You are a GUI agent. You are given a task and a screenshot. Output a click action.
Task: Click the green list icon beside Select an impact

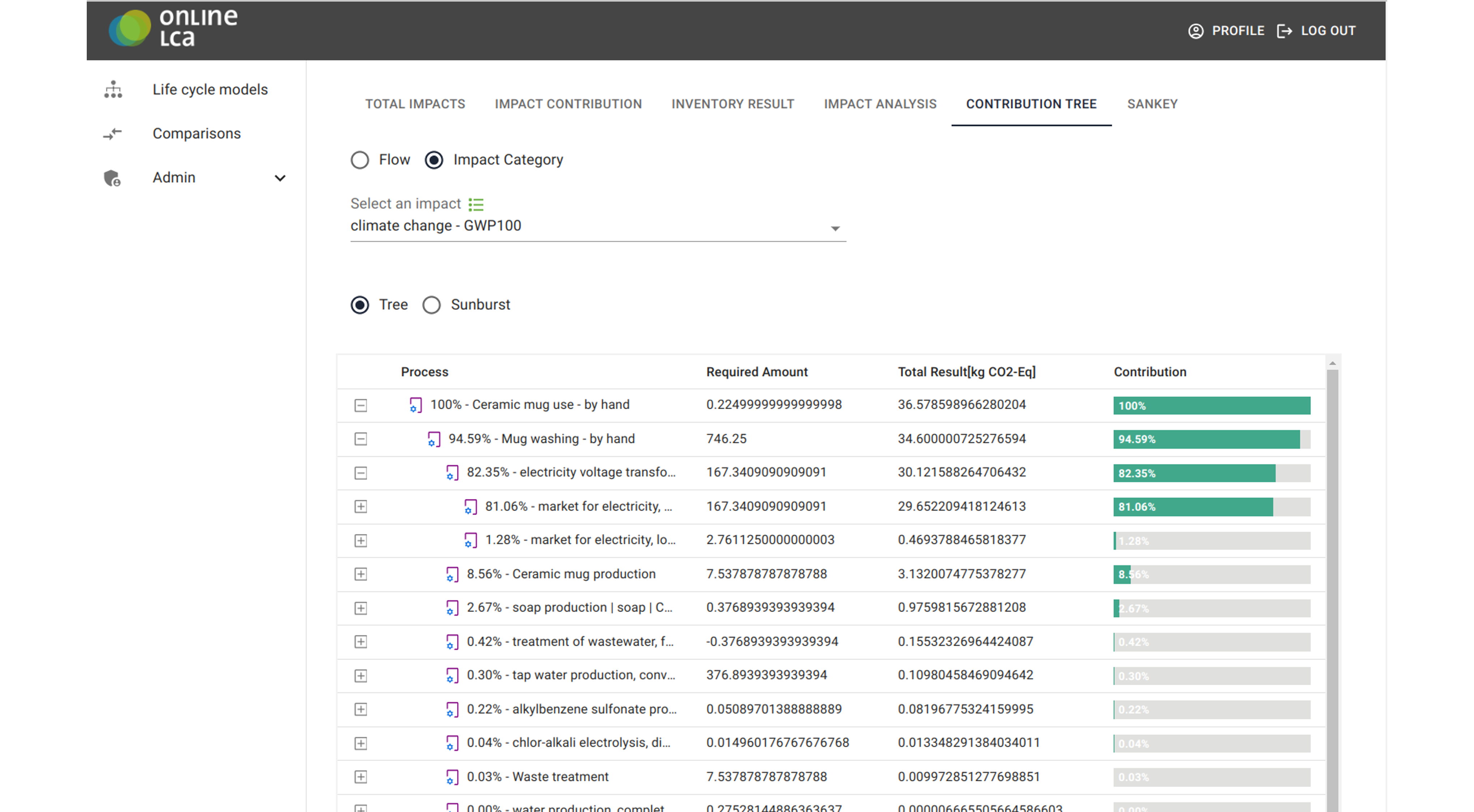click(x=476, y=204)
